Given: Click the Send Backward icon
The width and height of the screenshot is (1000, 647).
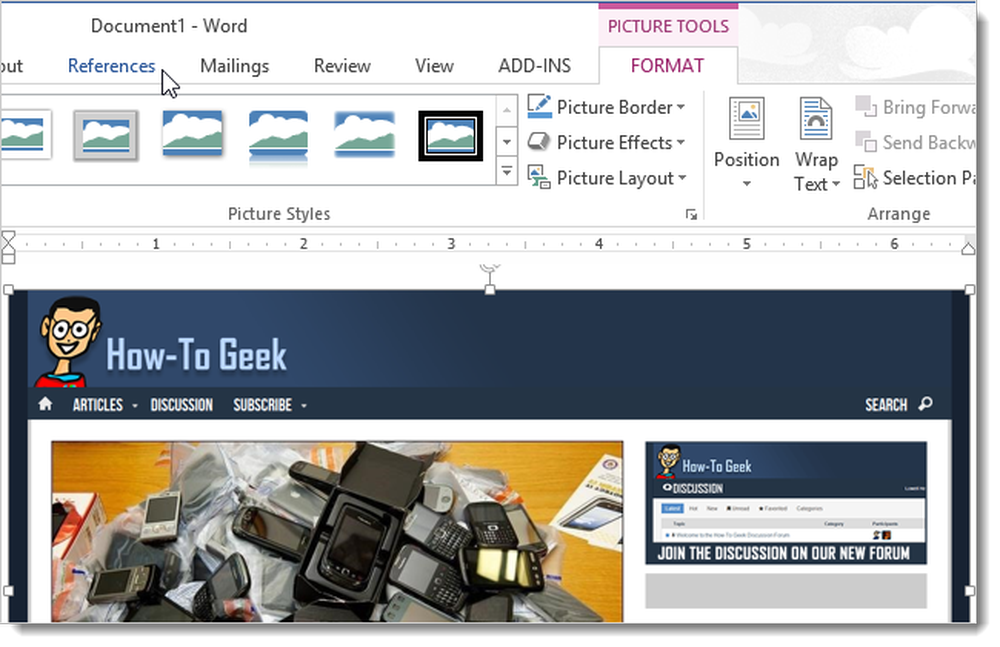Looking at the screenshot, I should (x=865, y=142).
